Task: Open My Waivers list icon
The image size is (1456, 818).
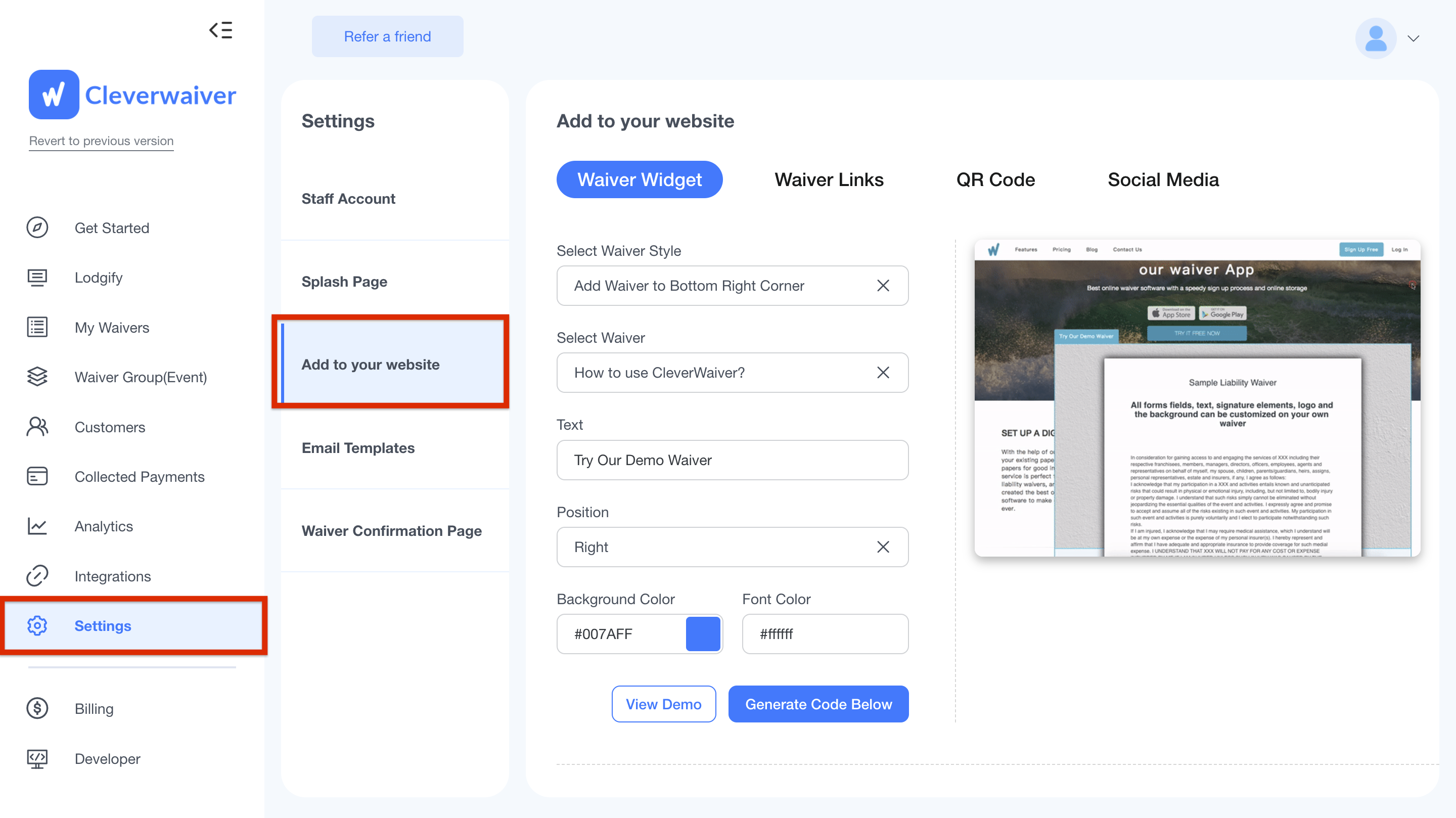Action: coord(37,327)
